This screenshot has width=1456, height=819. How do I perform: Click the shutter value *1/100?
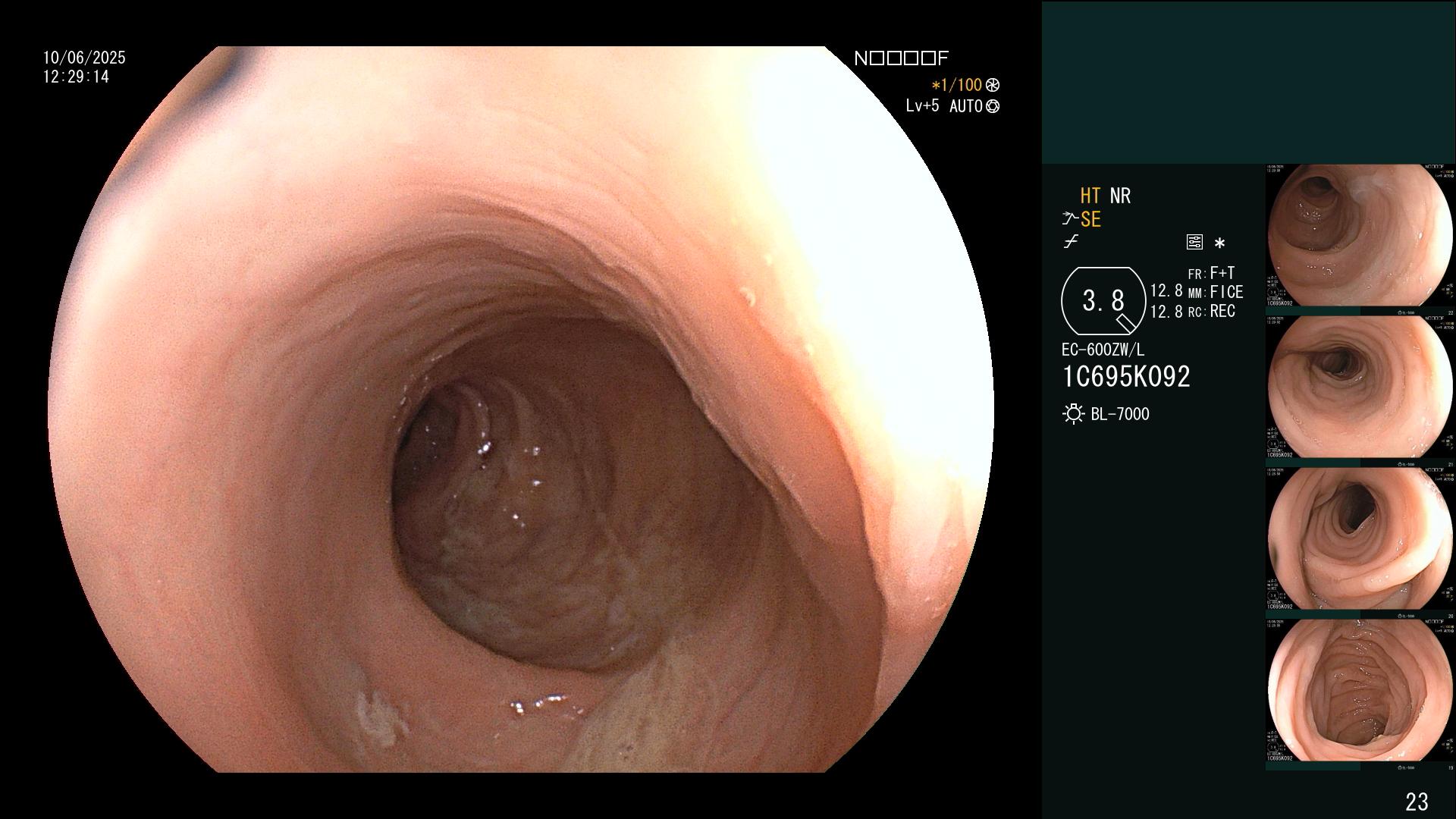(x=956, y=85)
